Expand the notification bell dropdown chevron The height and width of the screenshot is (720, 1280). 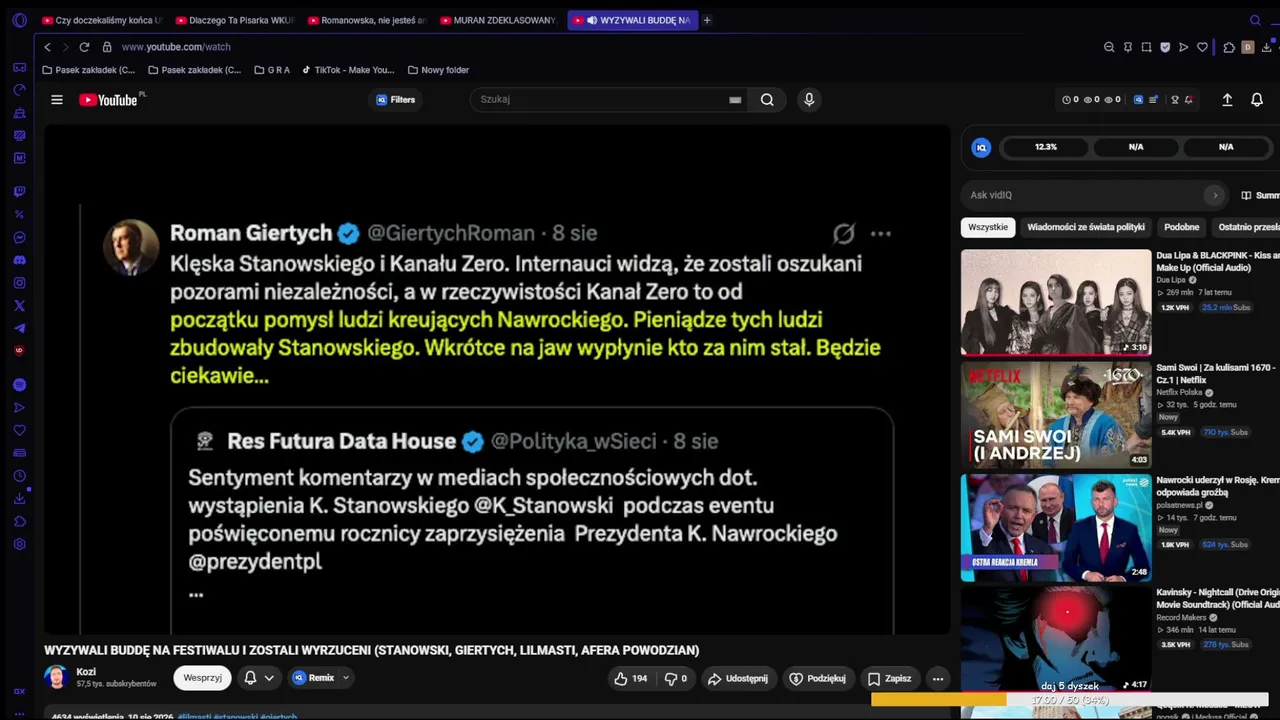pos(269,678)
